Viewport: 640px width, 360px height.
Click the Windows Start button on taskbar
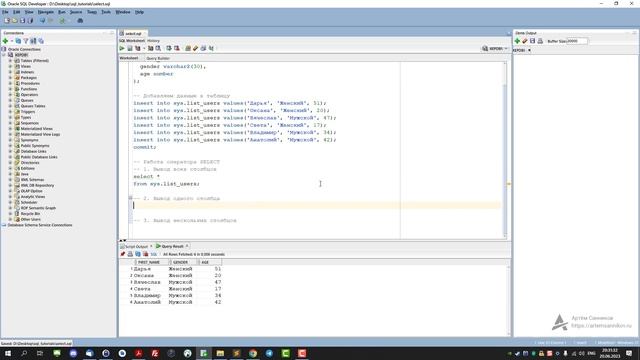pos(8,353)
